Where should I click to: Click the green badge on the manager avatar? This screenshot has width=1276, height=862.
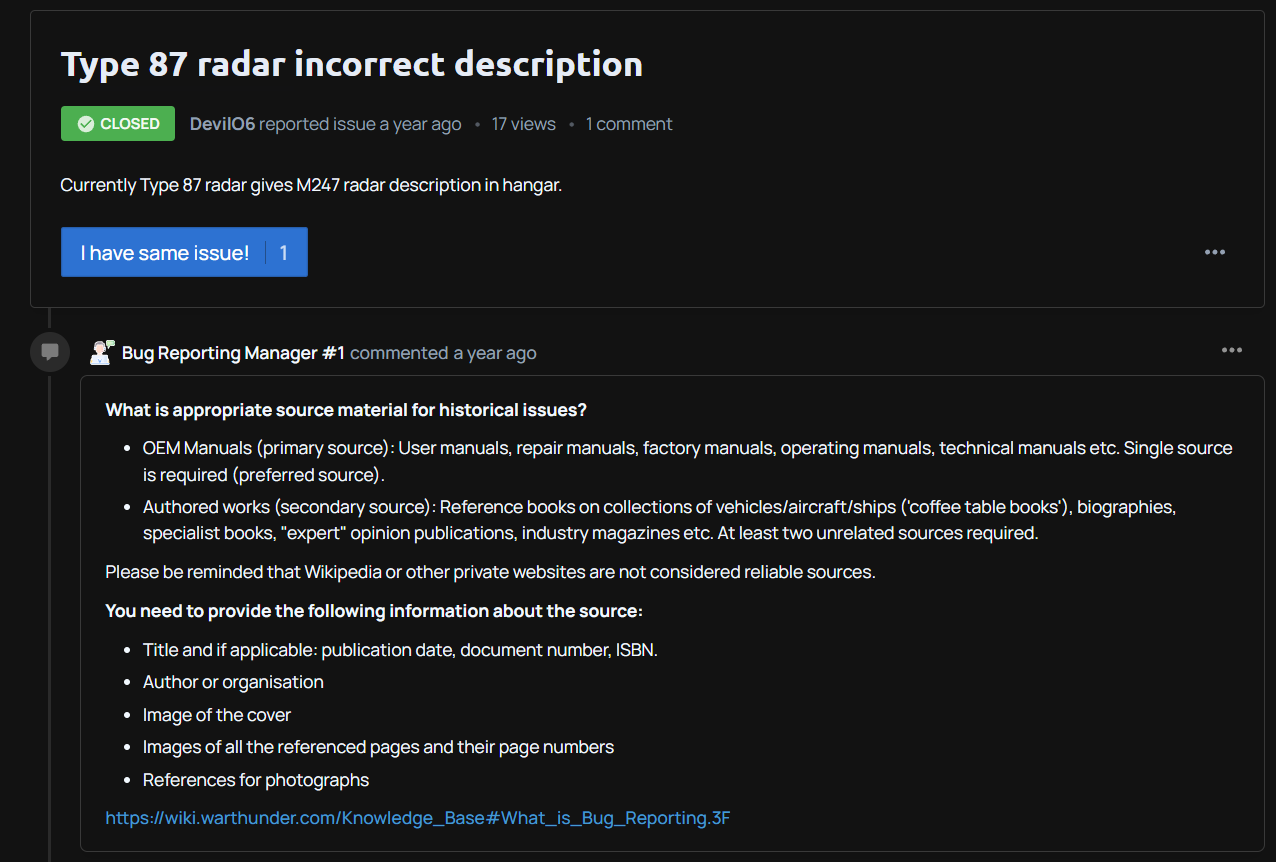pyautogui.click(x=110, y=343)
